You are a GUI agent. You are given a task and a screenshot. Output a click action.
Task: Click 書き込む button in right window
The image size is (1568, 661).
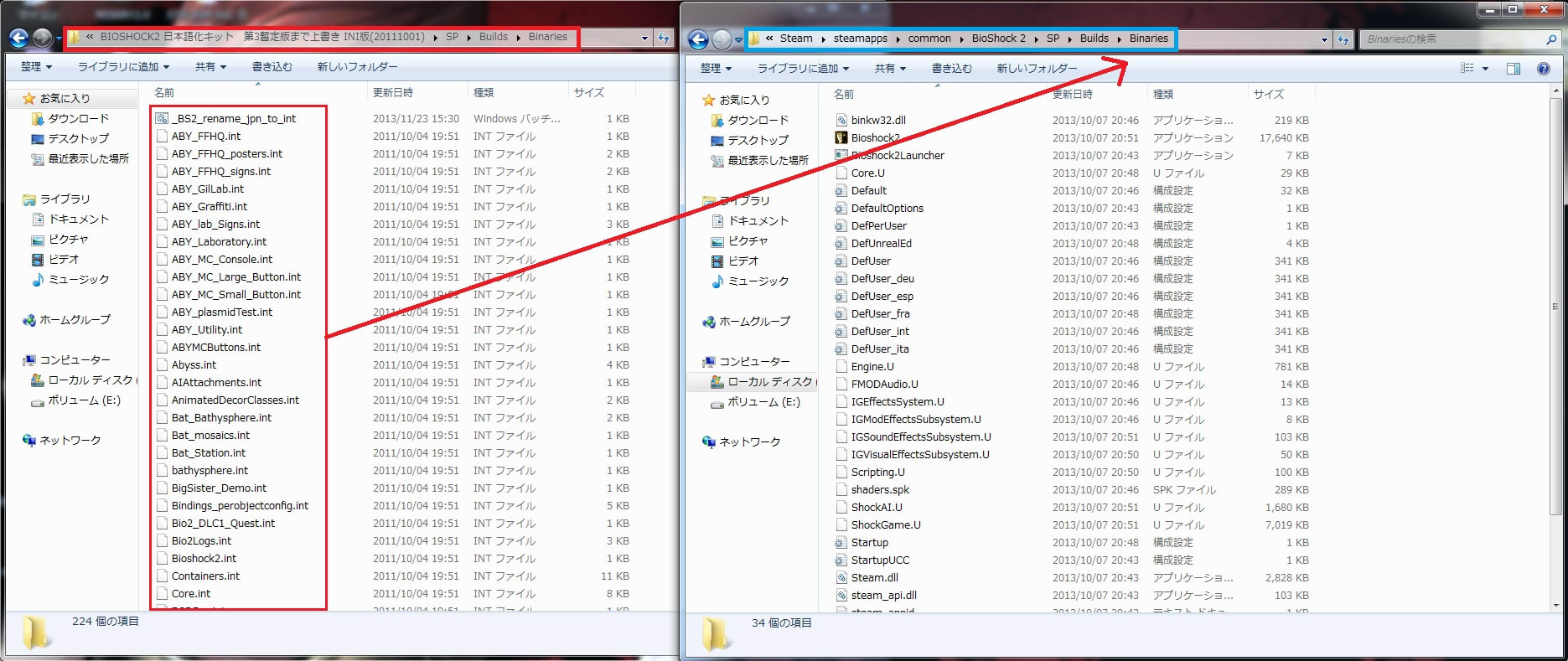point(952,69)
